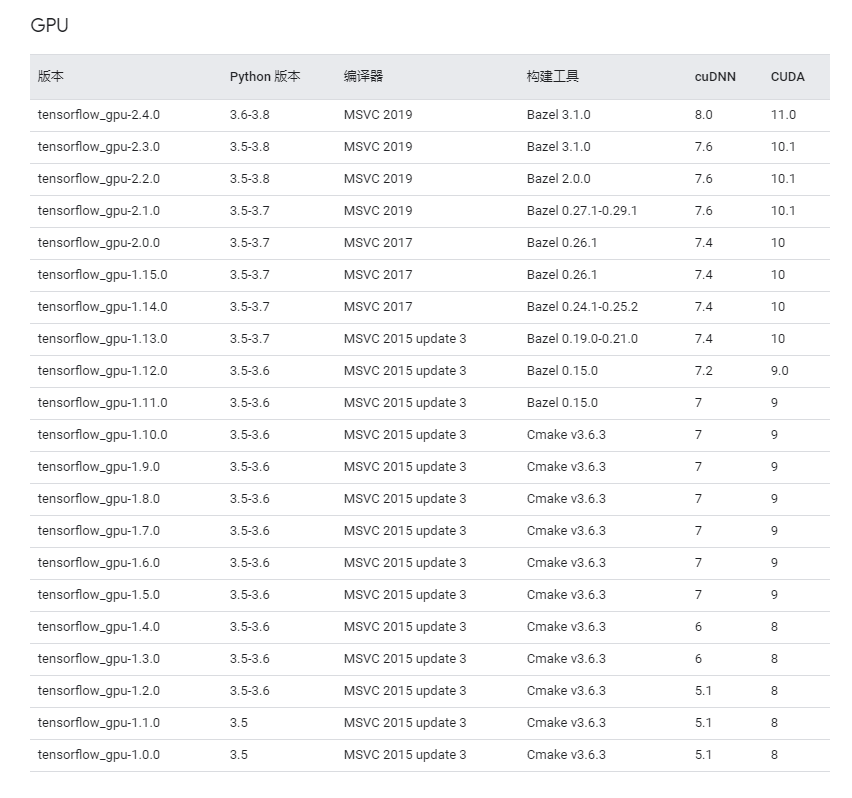This screenshot has width=852, height=798.
Task: Select tensorflow_gpu-1.3.0 version cell
Action: [x=98, y=659]
